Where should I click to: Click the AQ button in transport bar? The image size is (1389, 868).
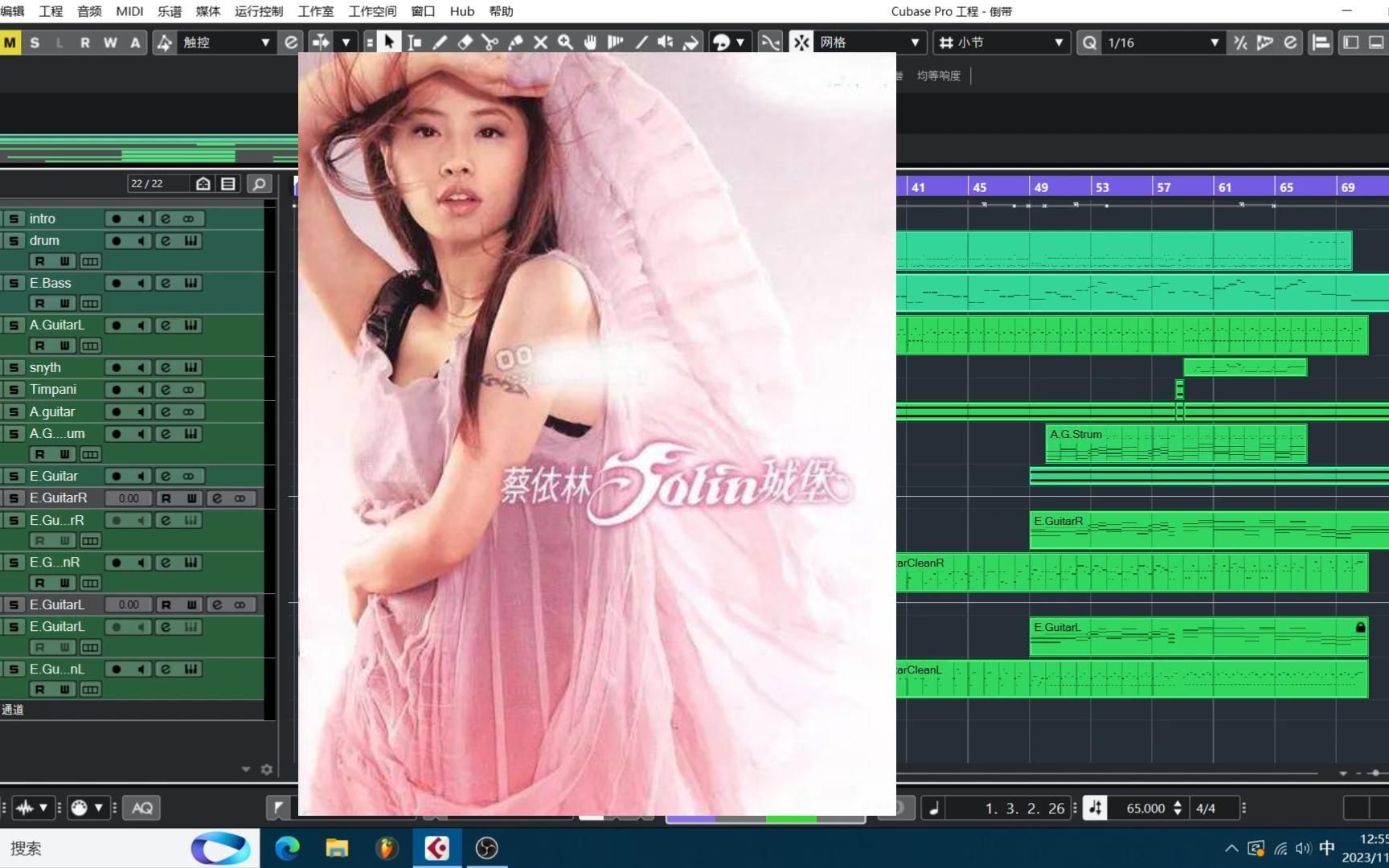point(141,808)
